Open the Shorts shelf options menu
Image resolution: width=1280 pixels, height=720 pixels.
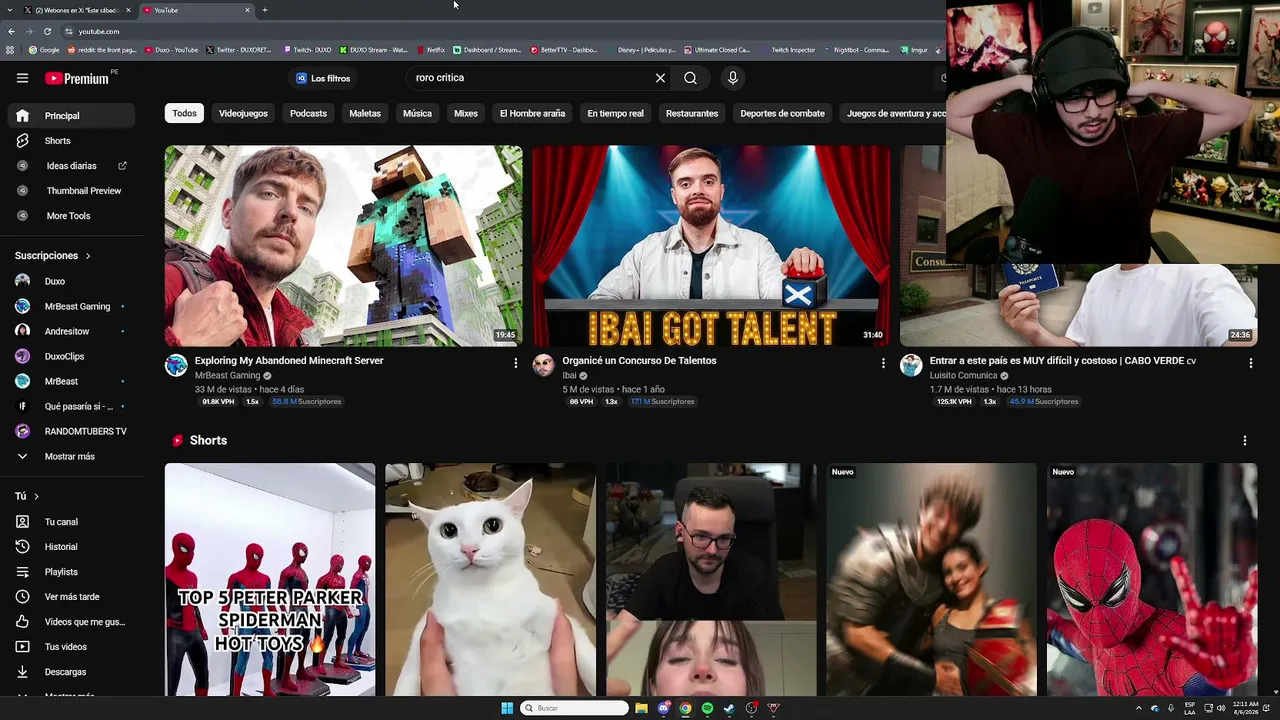point(1245,440)
